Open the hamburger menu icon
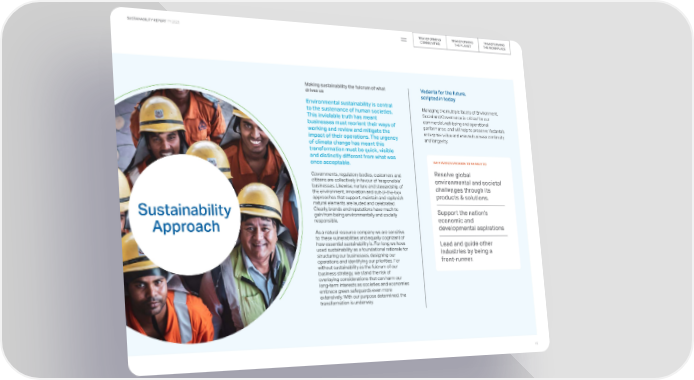This screenshot has height=380, width=694. point(404,39)
